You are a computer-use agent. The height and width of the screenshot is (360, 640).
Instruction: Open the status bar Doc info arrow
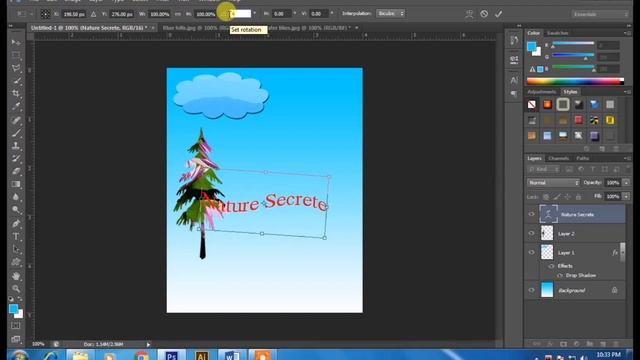coord(148,344)
